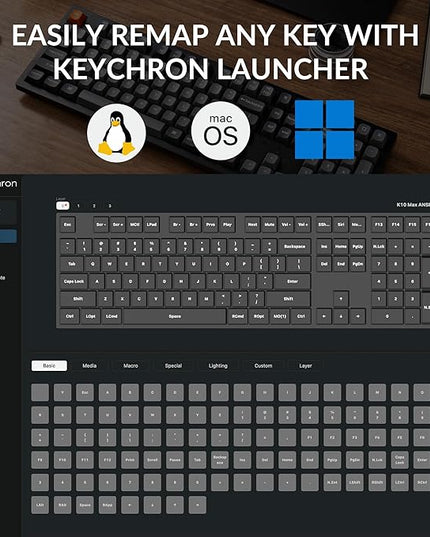Select the MO(1) key on the layout

pos(280,316)
